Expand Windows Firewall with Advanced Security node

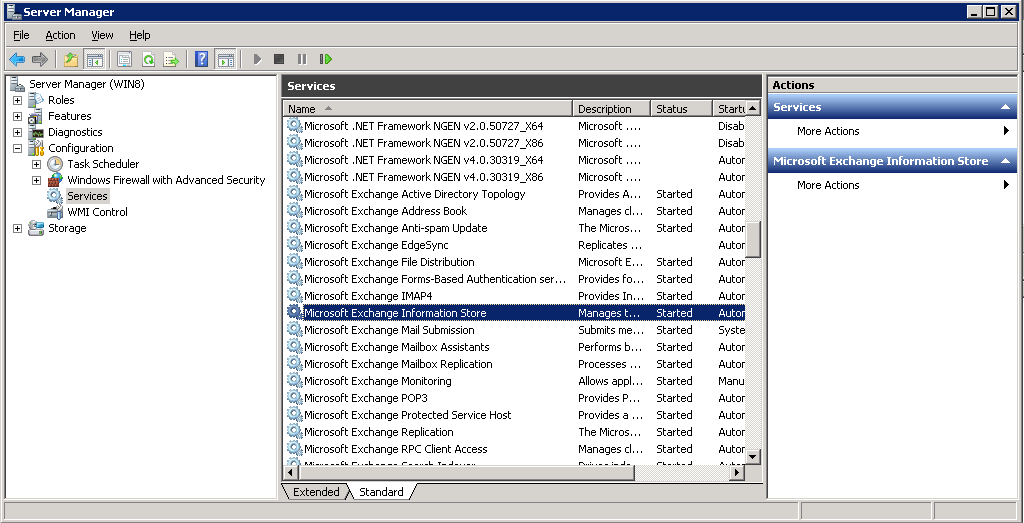pos(36,180)
